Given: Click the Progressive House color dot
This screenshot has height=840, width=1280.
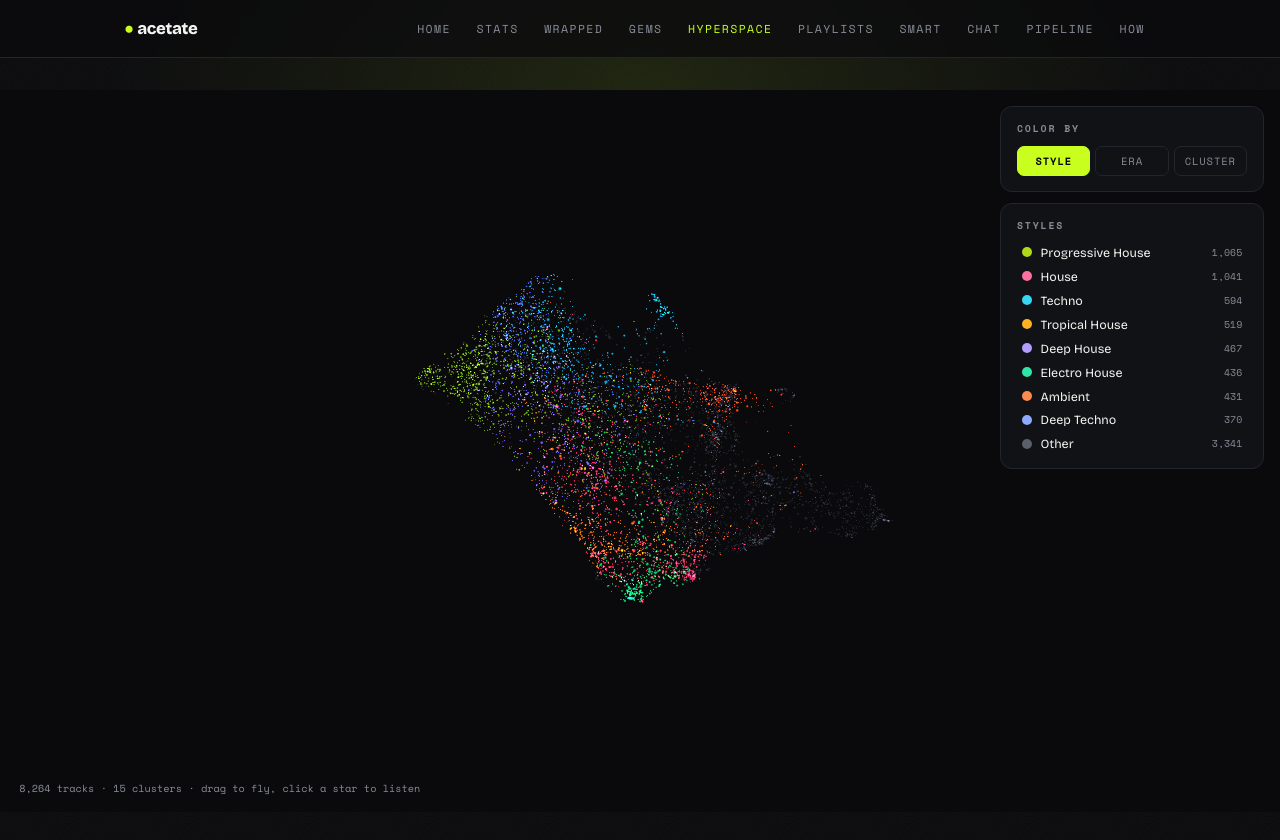Looking at the screenshot, I should 1027,252.
